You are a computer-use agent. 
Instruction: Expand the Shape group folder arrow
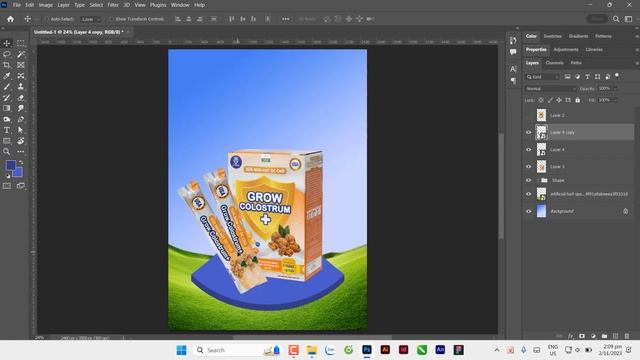pyautogui.click(x=538, y=180)
